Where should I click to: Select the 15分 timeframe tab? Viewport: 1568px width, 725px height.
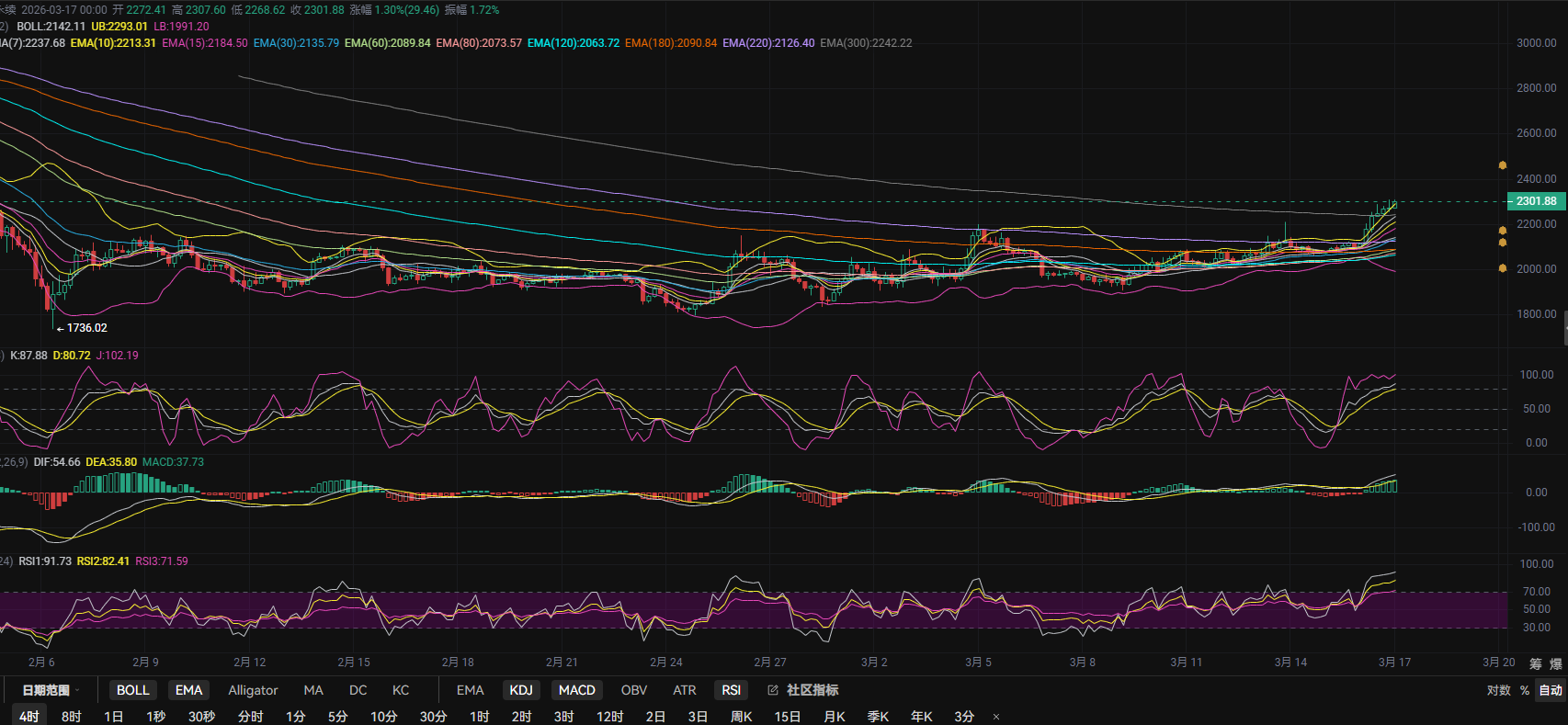(x=787, y=717)
